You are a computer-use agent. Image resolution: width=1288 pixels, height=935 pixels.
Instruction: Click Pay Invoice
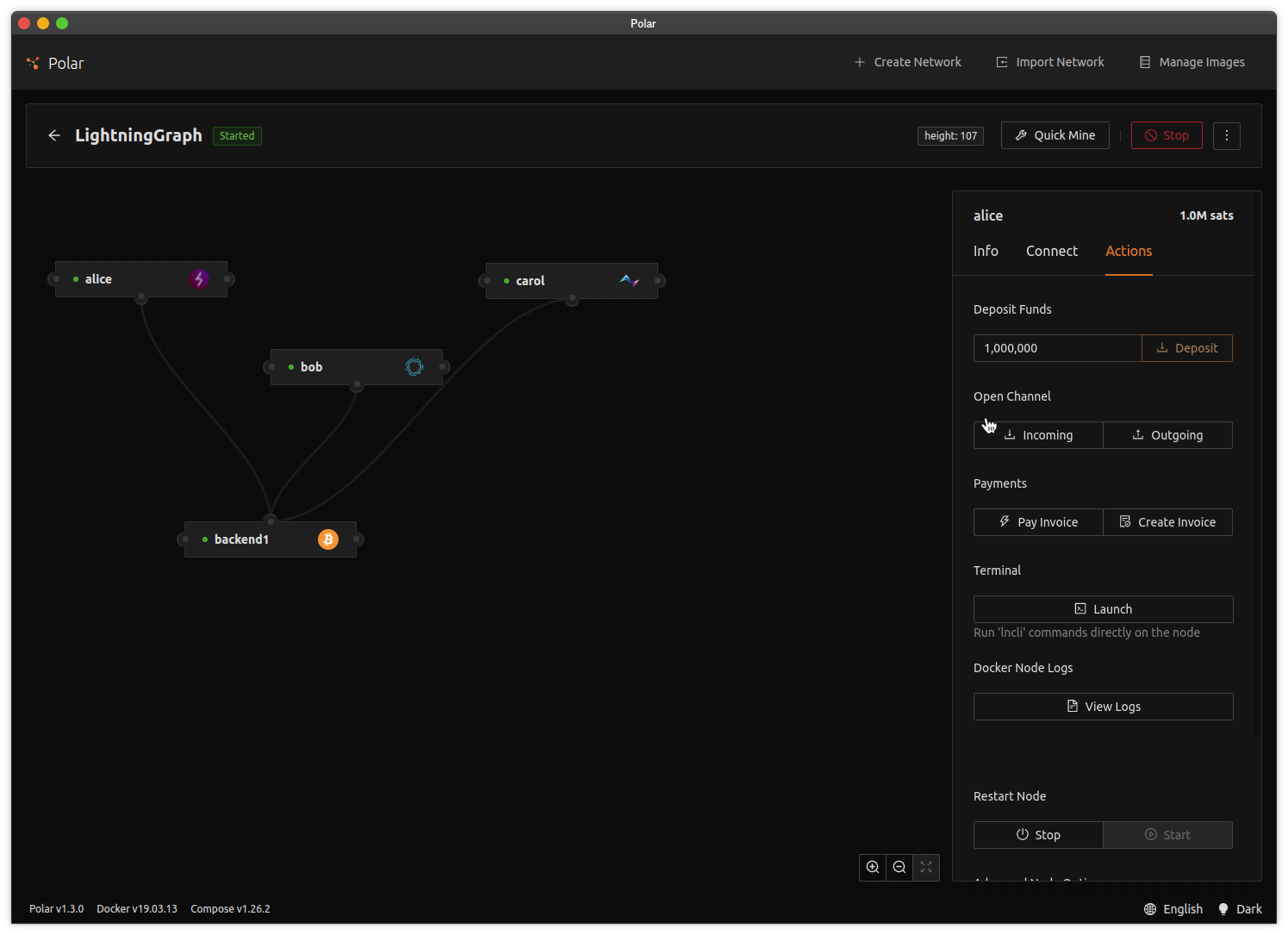click(1038, 522)
